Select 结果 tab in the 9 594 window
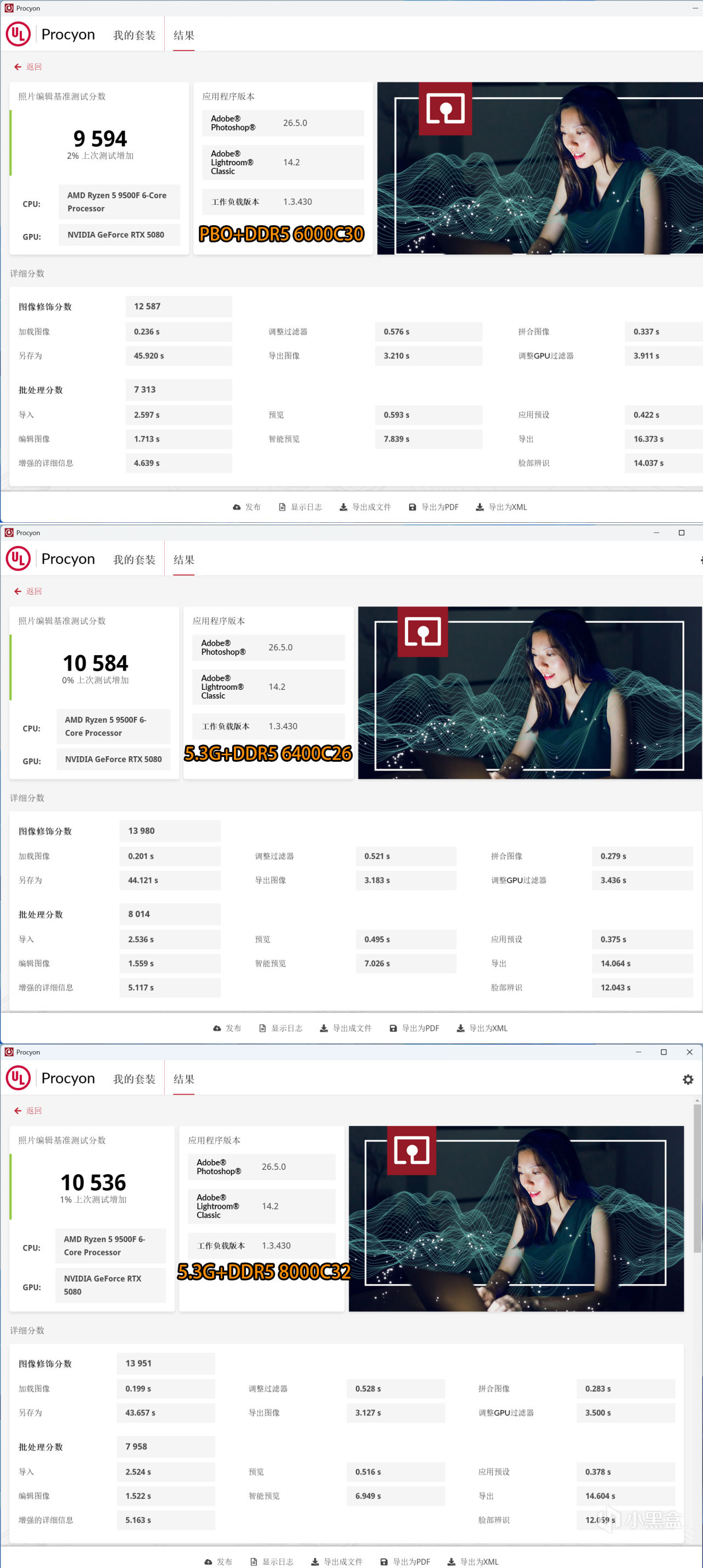This screenshot has height=1568, width=703. [184, 35]
